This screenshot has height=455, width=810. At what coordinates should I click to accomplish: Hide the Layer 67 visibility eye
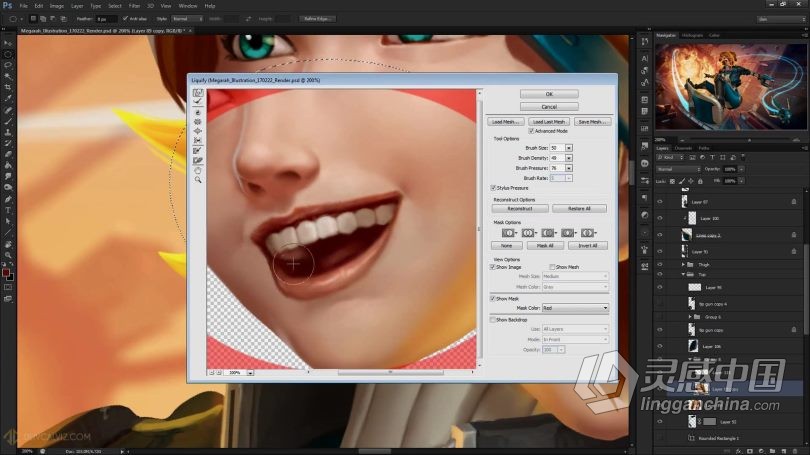[x=660, y=202]
